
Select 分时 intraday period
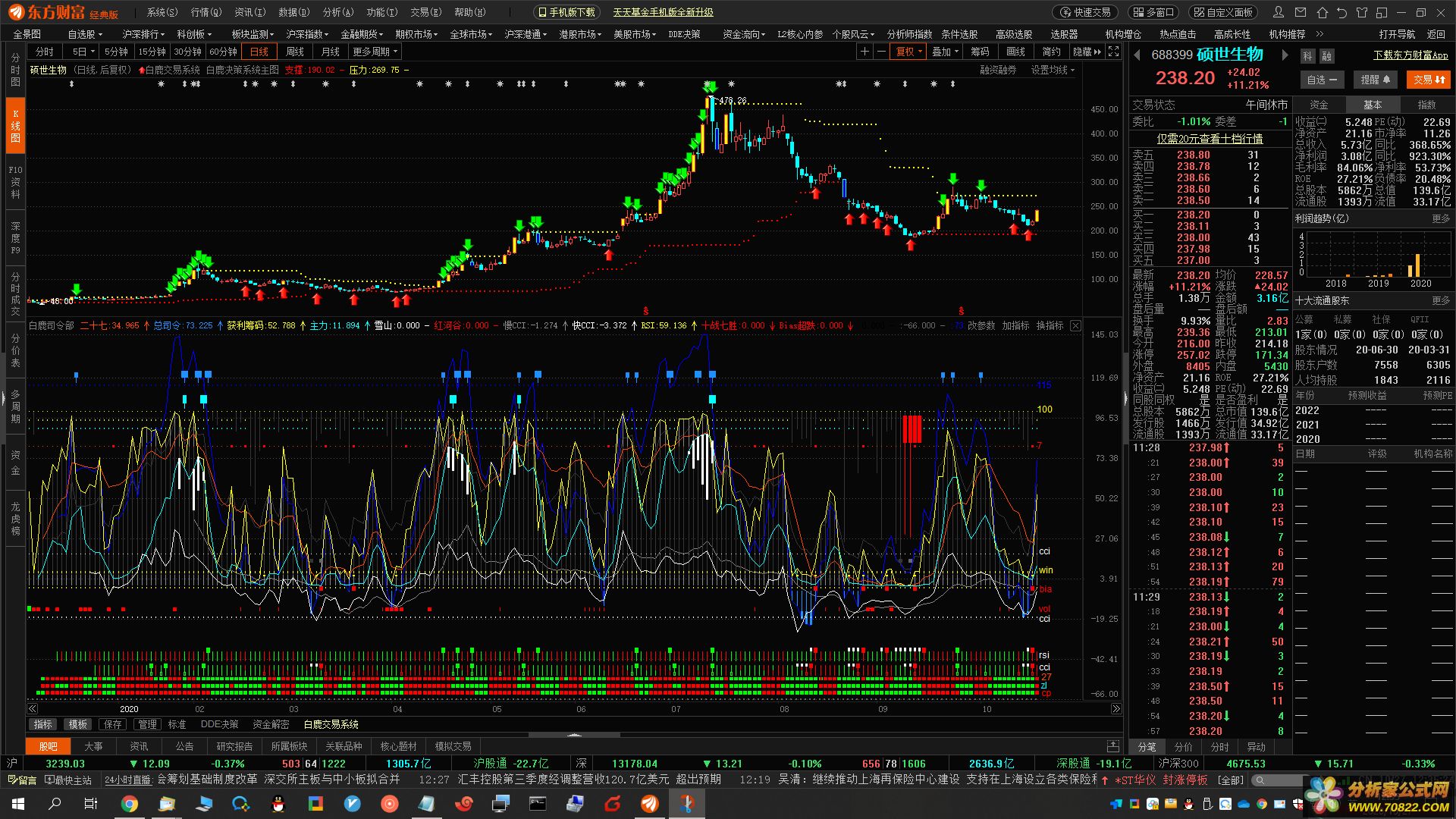(45, 52)
